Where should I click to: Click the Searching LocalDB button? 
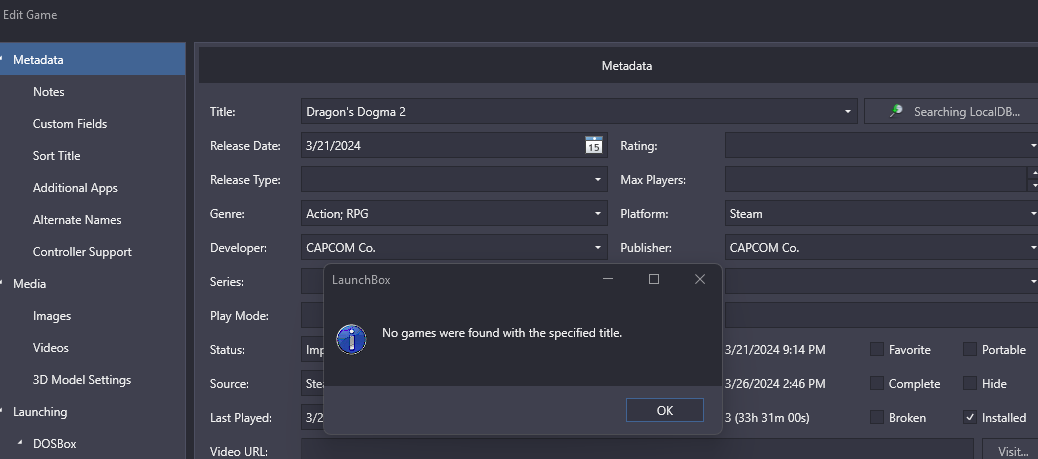[x=951, y=111]
